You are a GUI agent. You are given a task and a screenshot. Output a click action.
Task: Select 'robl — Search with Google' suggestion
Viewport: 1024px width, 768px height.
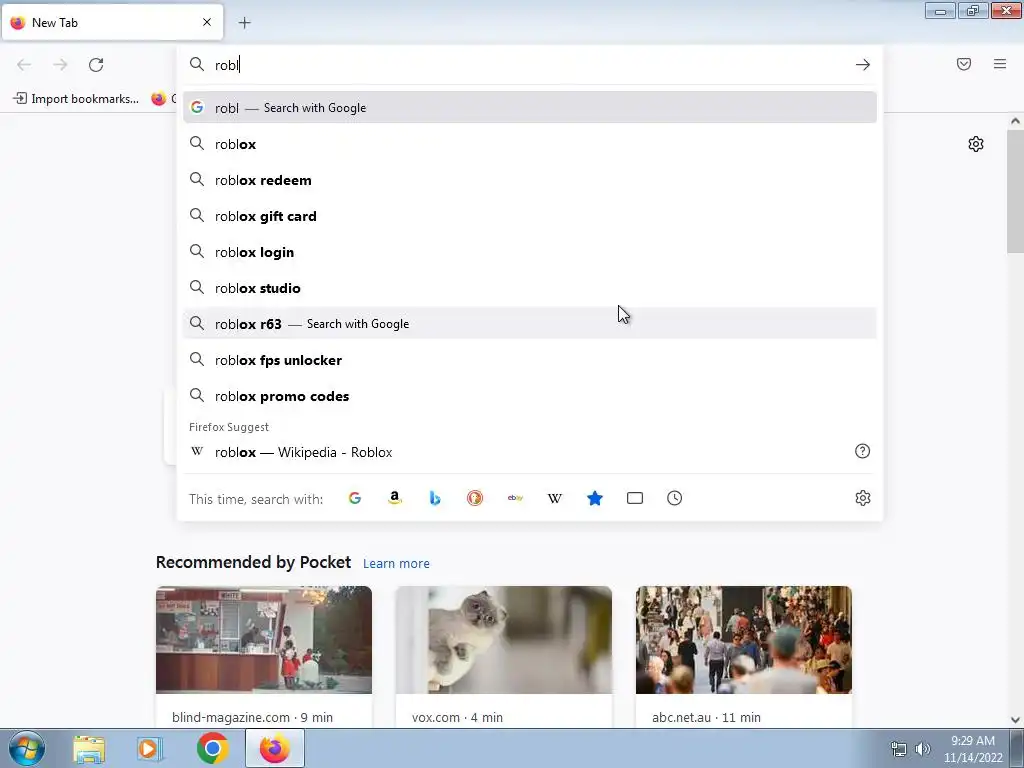(530, 108)
